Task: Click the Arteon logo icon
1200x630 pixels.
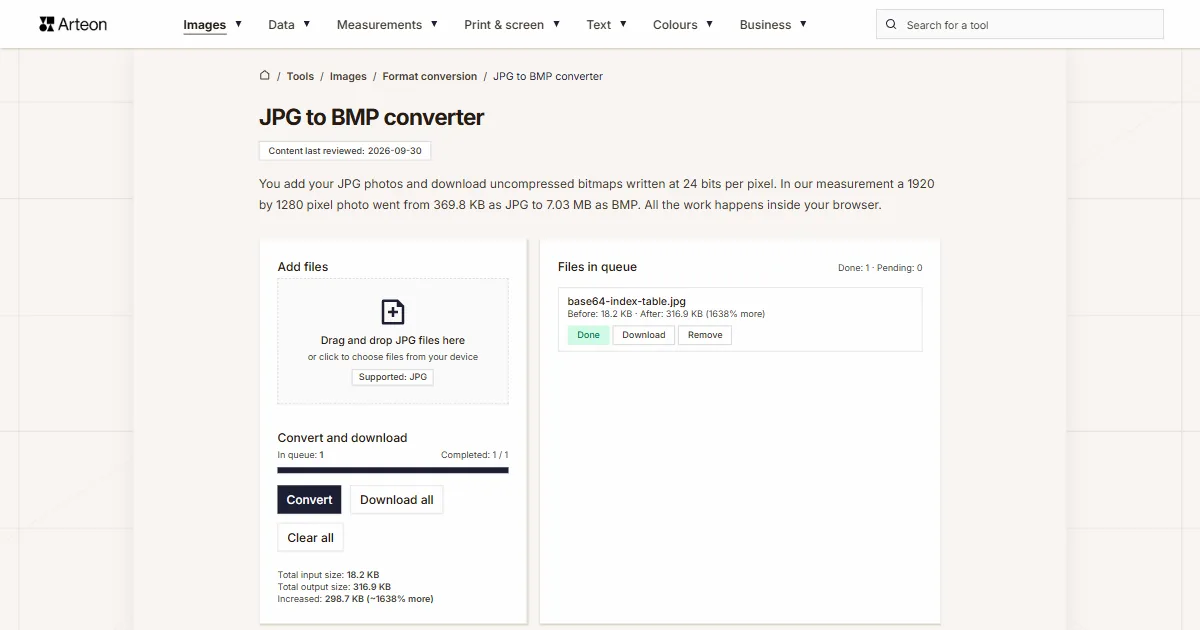Action: point(46,24)
